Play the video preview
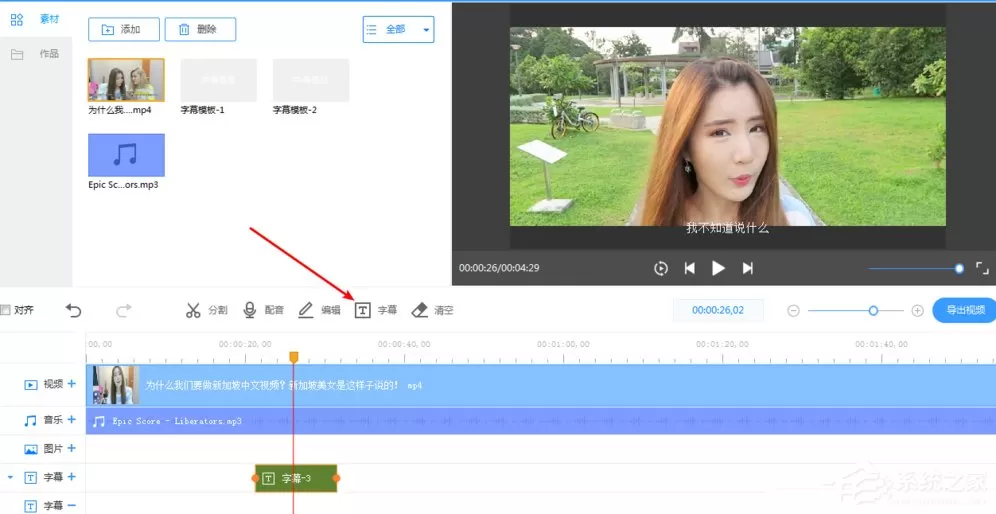This screenshot has width=996, height=514. click(x=718, y=268)
